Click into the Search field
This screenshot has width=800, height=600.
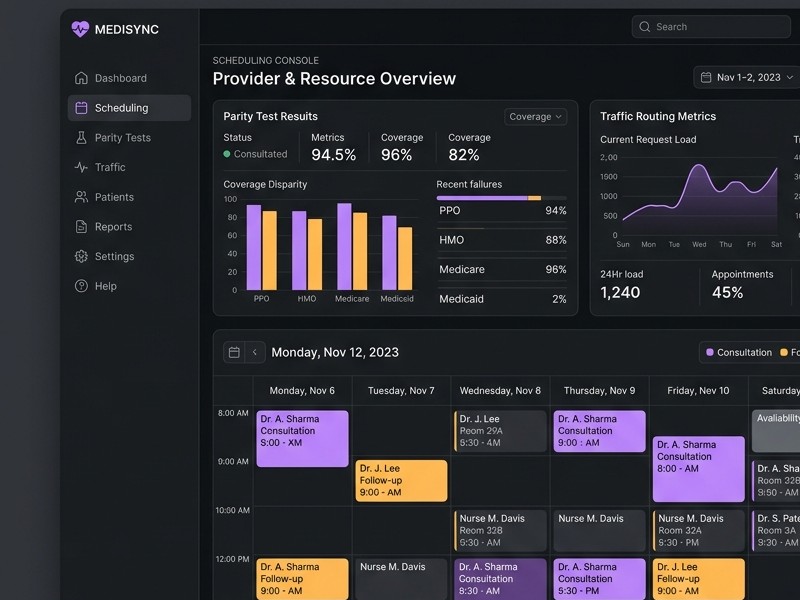(711, 27)
